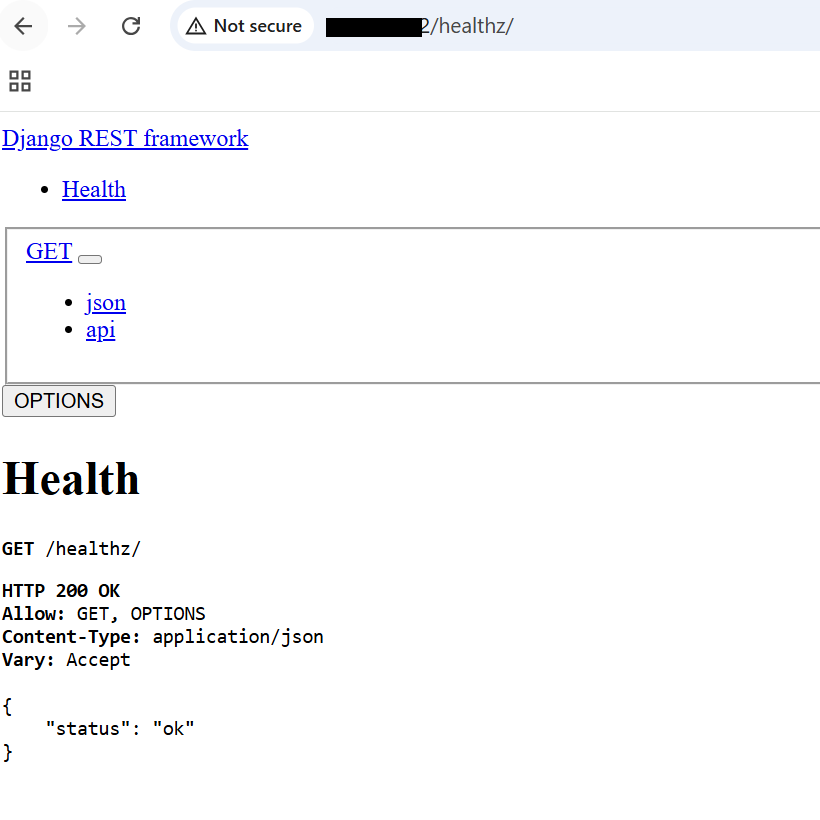Click the browser forward arrow
This screenshot has width=820, height=820.
(77, 26)
